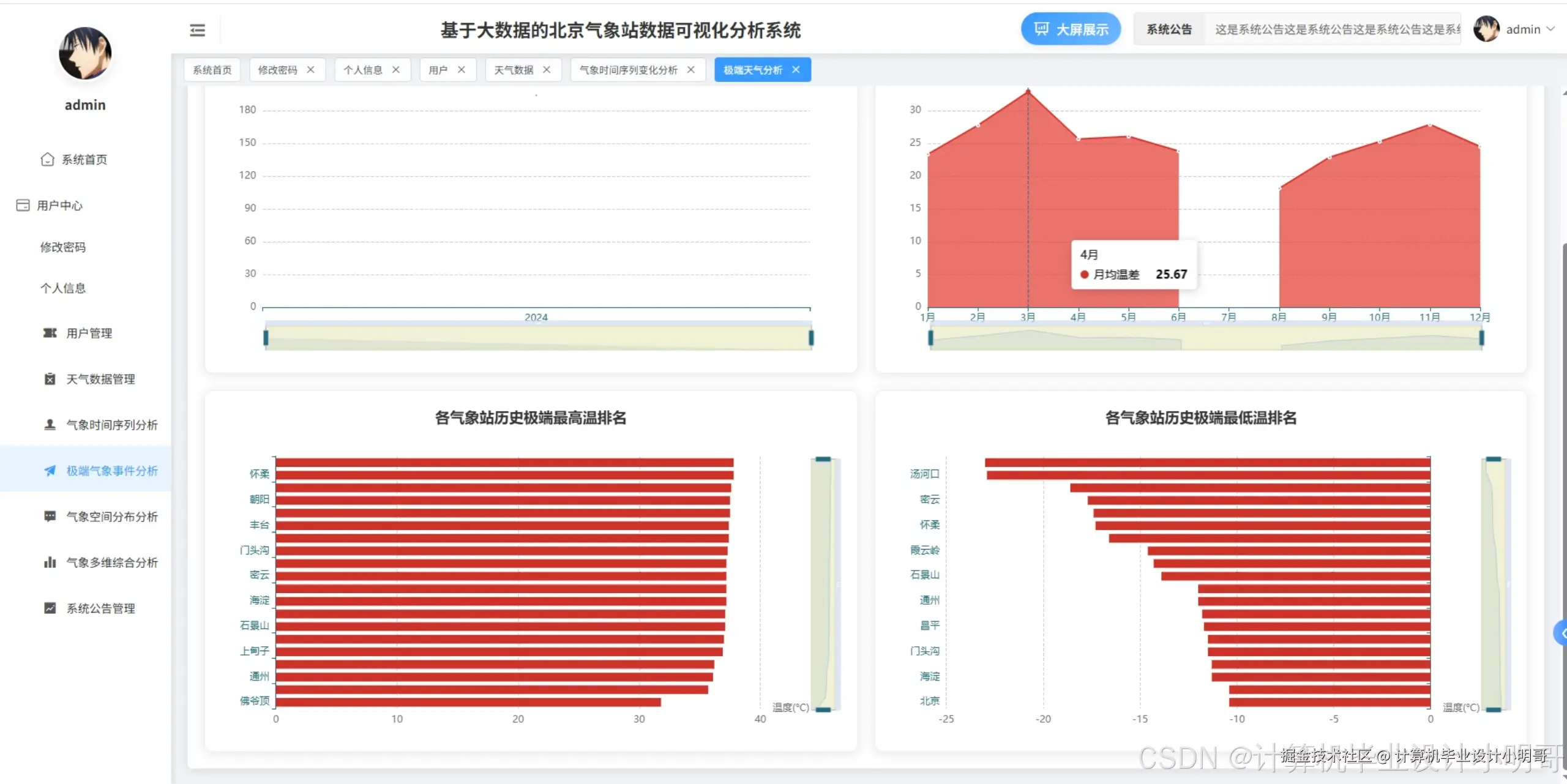Switch to the 系统首页 tab
The height and width of the screenshot is (784, 1567).
[x=212, y=70]
